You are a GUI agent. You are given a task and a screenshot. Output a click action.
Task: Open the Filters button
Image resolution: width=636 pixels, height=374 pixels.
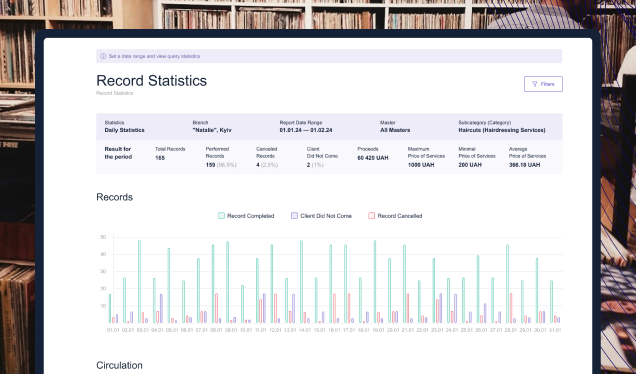[543, 84]
